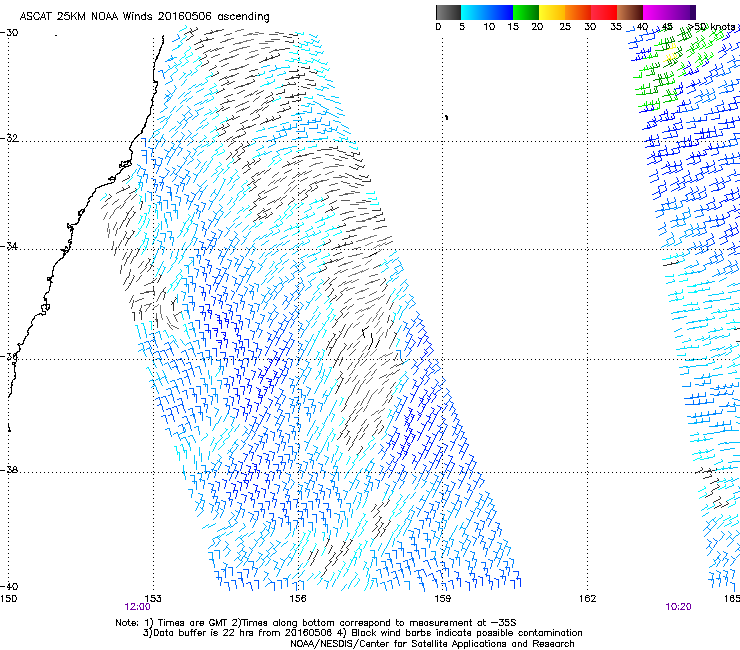Click the purple '10:20' time label
740x650 pixels.
pyautogui.click(x=678, y=607)
